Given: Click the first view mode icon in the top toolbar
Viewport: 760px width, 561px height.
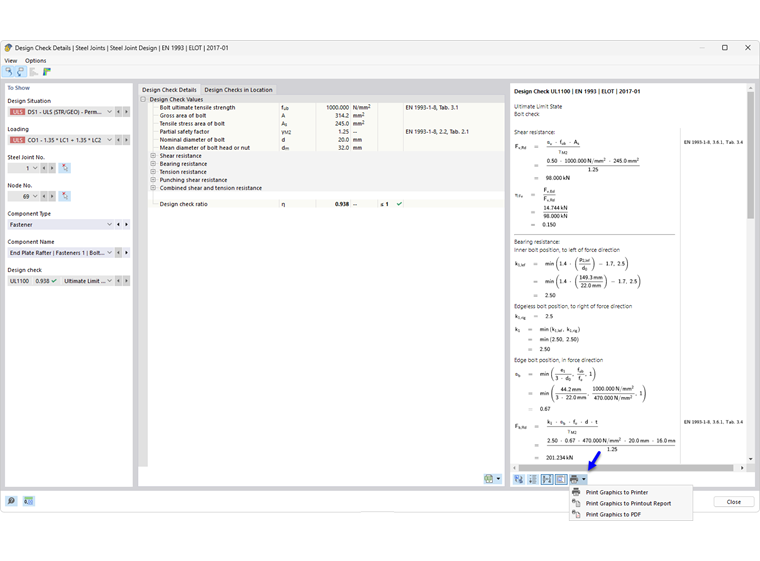Looking at the screenshot, I should click(9, 72).
